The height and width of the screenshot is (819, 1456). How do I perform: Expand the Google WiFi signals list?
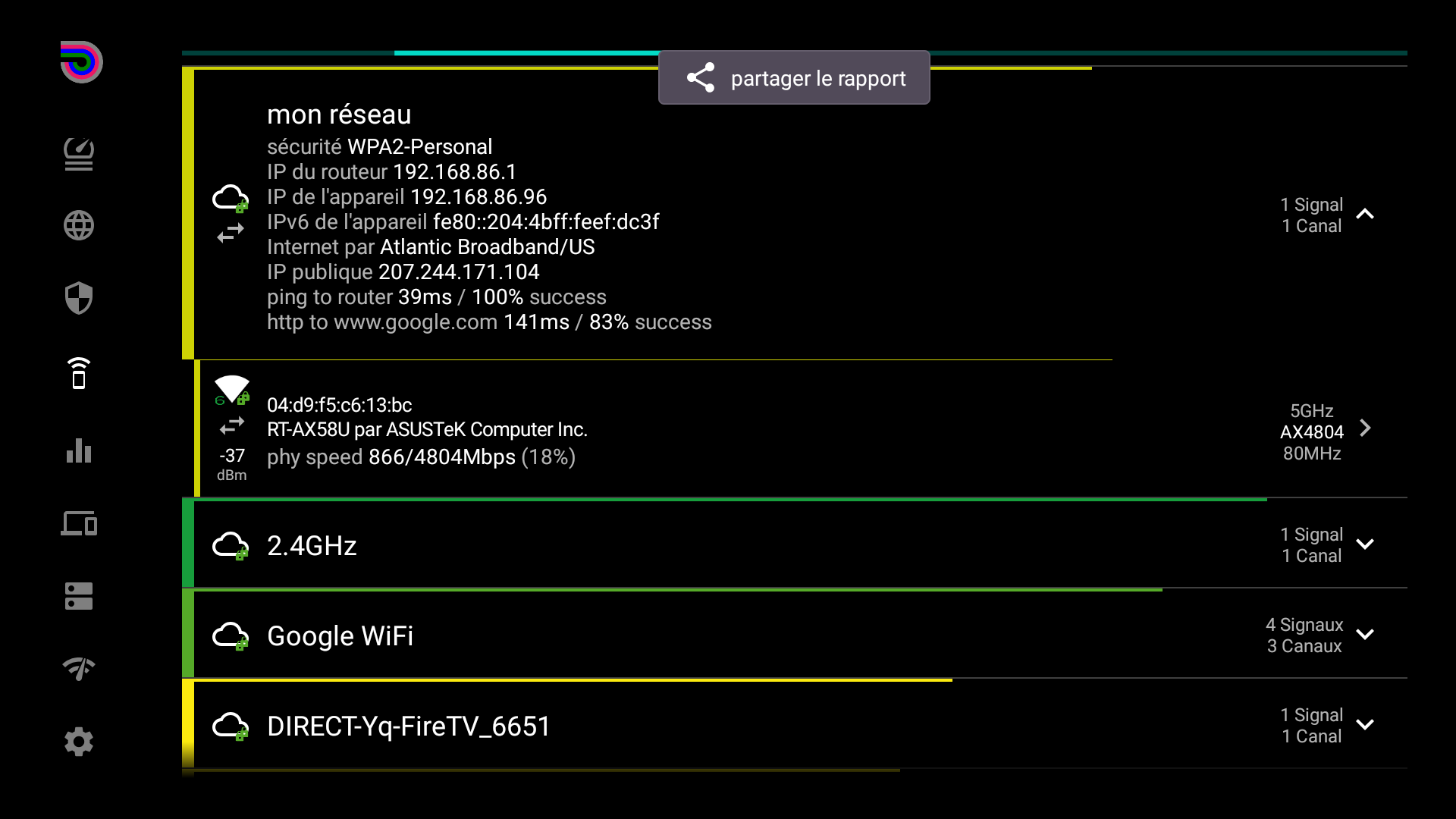coord(1367,635)
